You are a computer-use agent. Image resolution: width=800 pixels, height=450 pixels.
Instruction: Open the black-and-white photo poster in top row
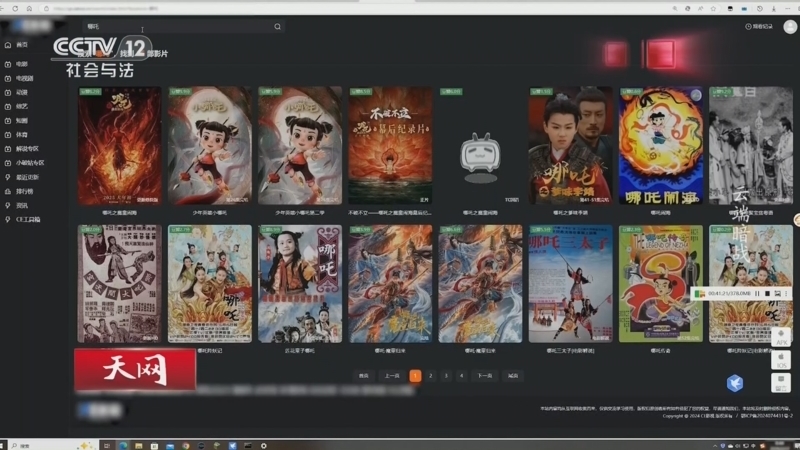click(751, 146)
